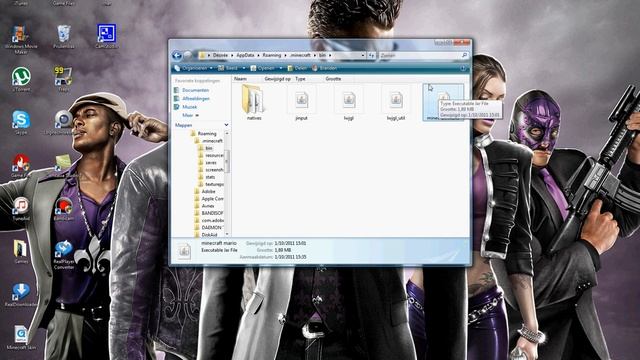Select the com.adobe folder in tree
This screenshot has width=640, height=360.
click(x=212, y=220)
